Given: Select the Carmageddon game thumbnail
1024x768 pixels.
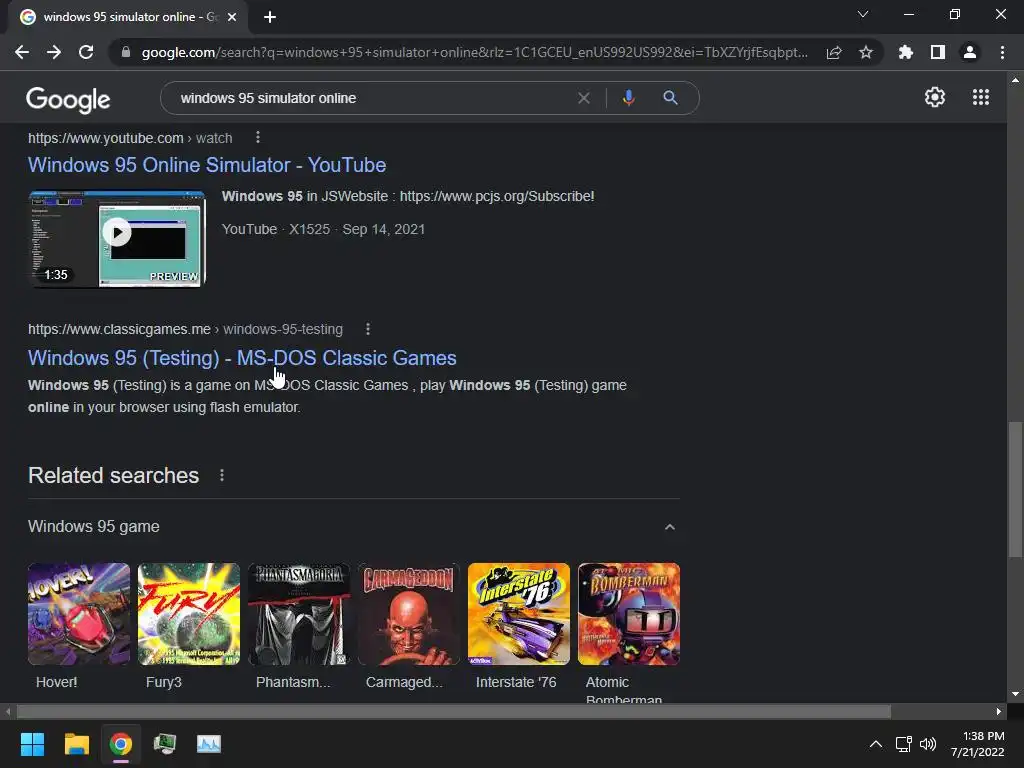Looking at the screenshot, I should (x=409, y=614).
